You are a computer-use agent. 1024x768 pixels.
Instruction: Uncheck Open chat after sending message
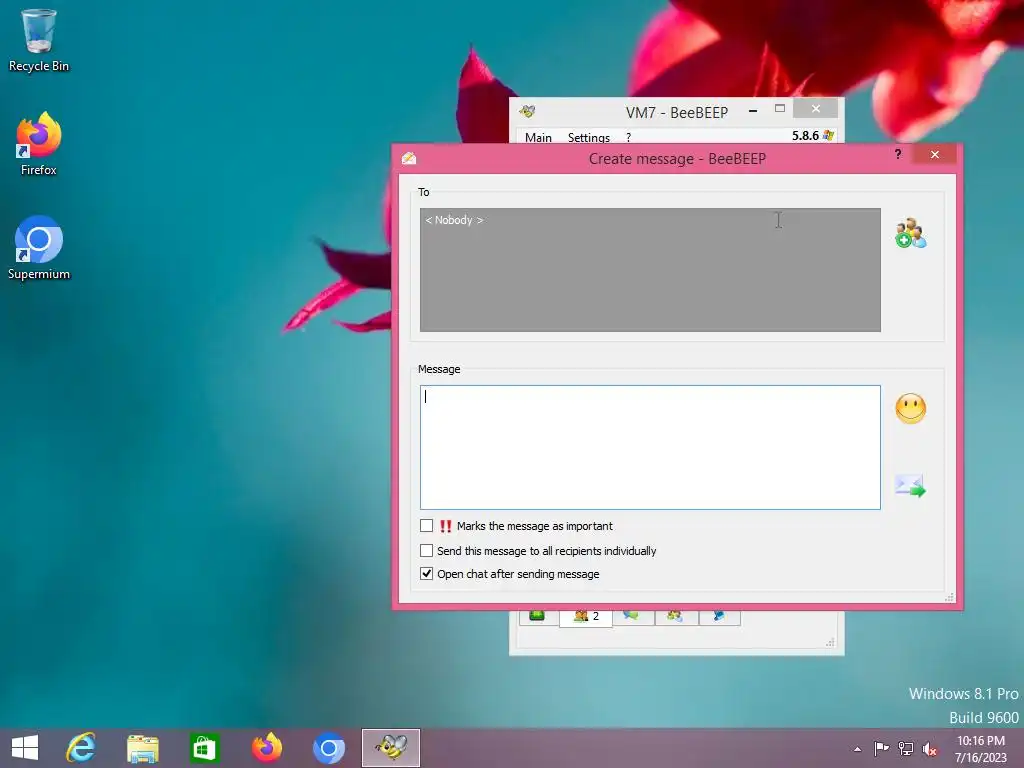coord(426,573)
